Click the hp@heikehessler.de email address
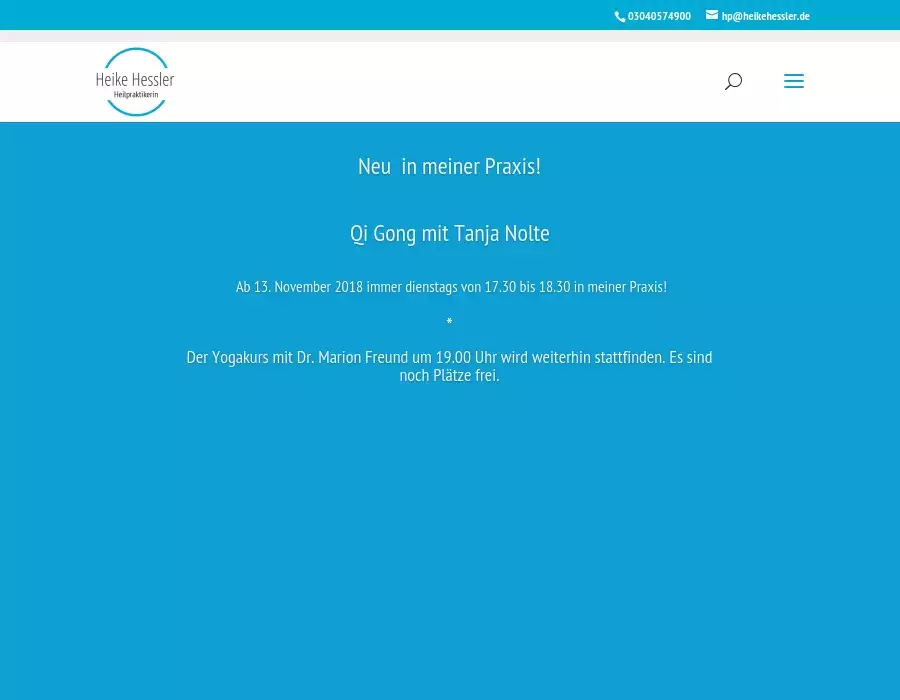 pos(765,17)
